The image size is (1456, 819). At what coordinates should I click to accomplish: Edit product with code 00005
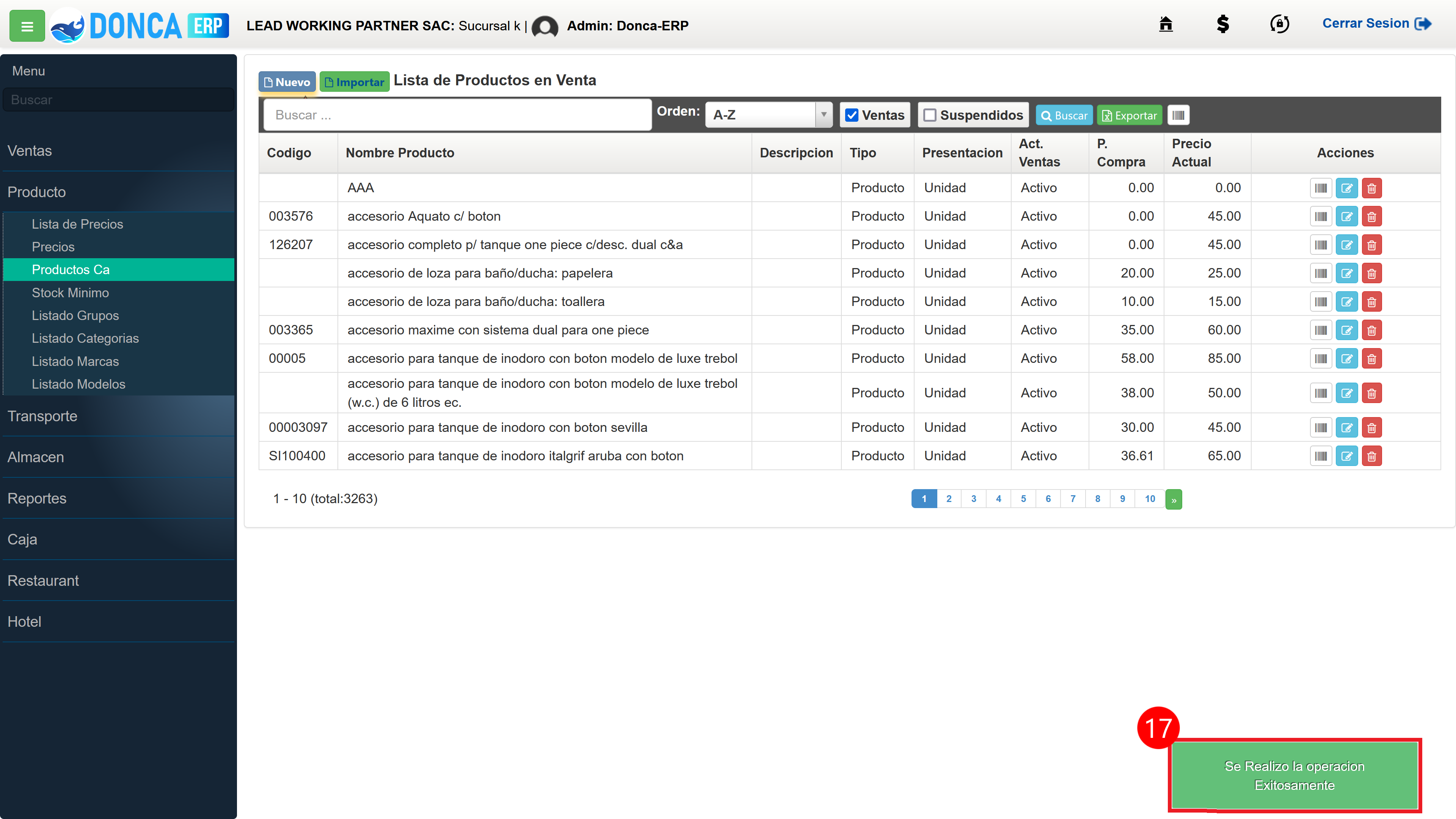[1347, 358]
